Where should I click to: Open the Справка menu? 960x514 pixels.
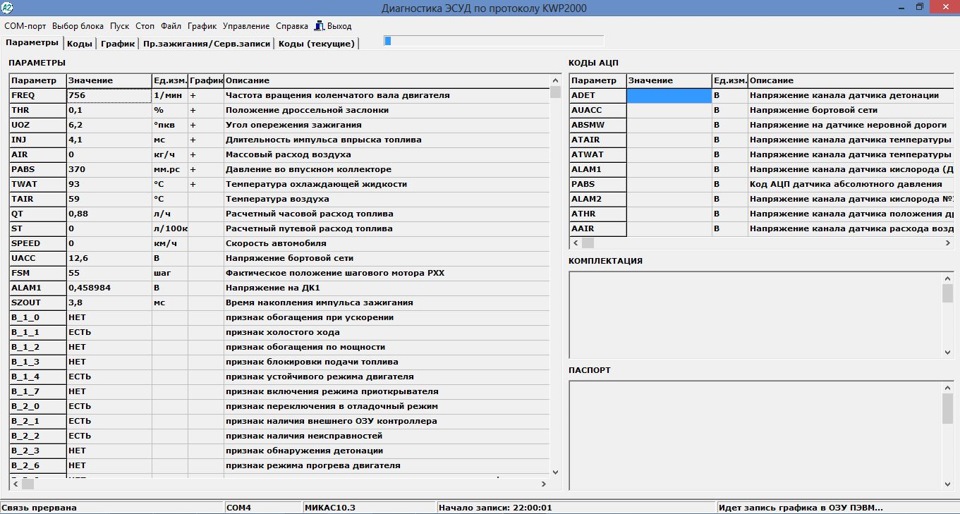coord(292,26)
